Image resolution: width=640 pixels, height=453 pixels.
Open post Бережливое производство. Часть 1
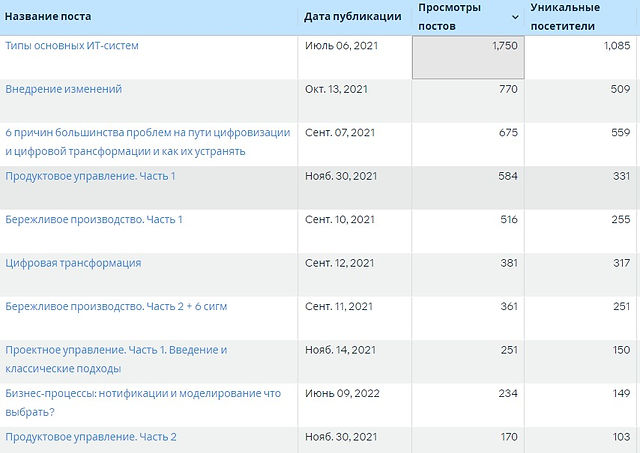point(93,220)
